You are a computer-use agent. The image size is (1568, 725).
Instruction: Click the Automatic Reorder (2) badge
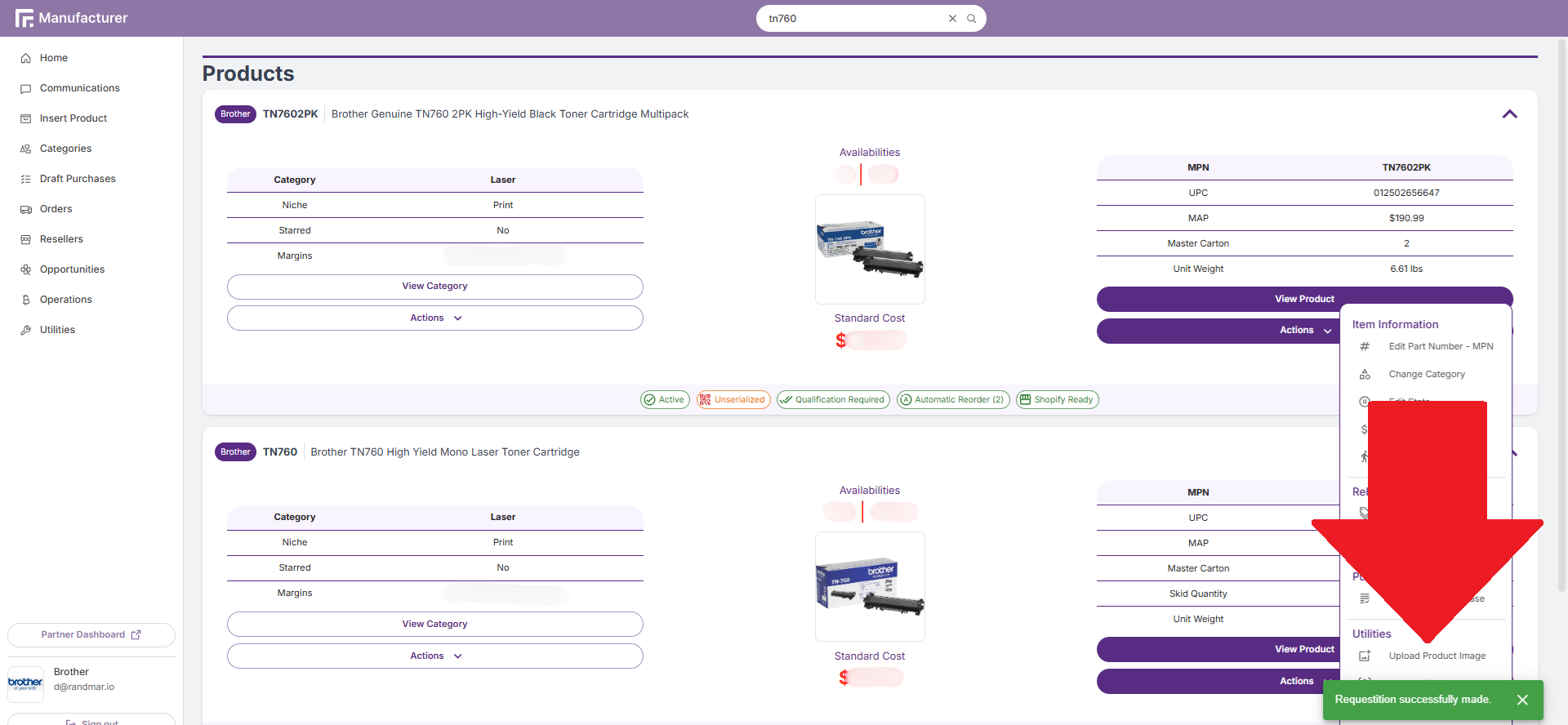tap(953, 399)
